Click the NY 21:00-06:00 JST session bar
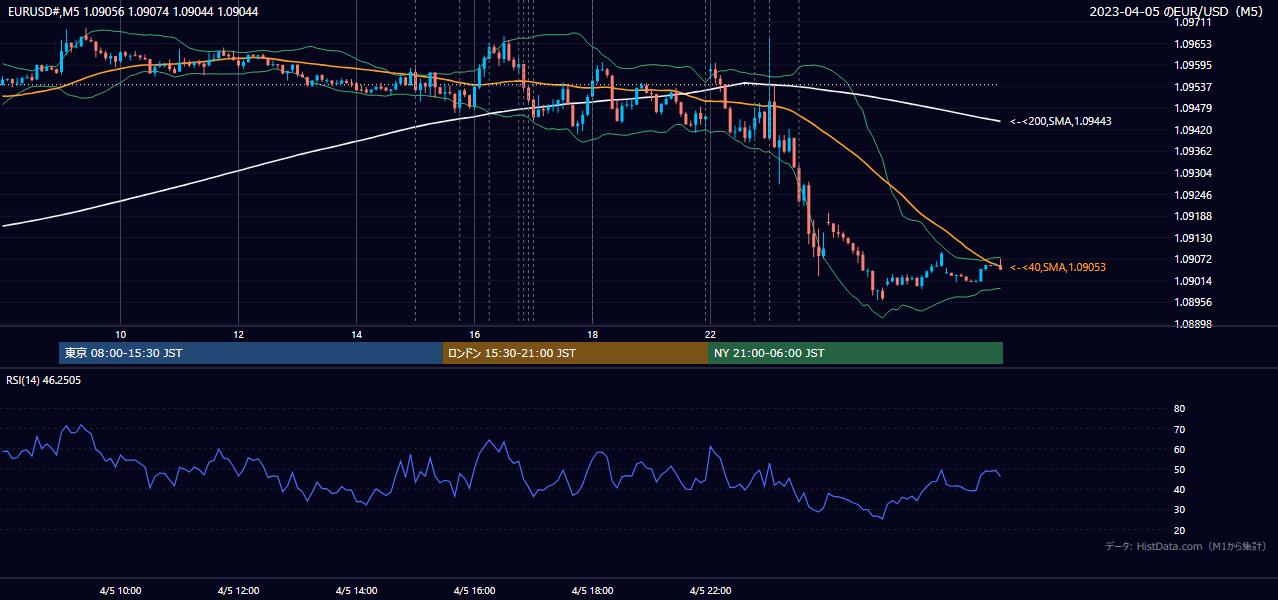 pos(855,353)
